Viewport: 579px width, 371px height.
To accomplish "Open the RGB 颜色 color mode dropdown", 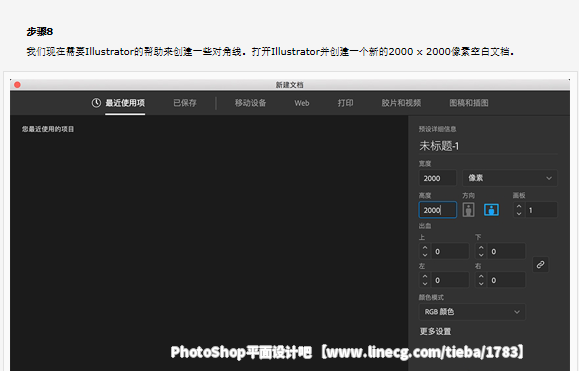I will [472, 312].
